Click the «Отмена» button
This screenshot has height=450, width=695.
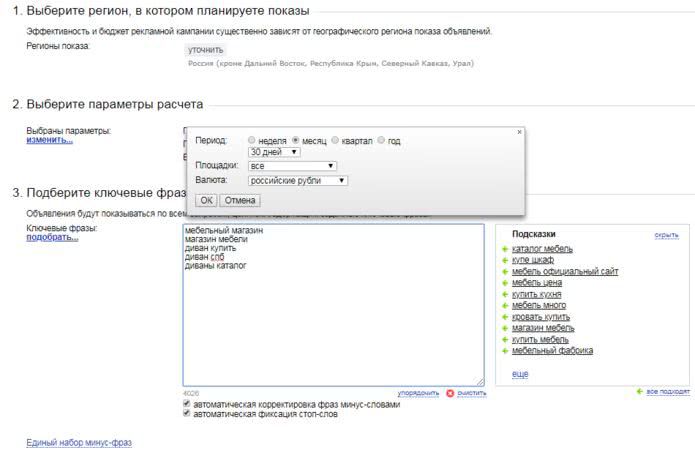(x=240, y=200)
